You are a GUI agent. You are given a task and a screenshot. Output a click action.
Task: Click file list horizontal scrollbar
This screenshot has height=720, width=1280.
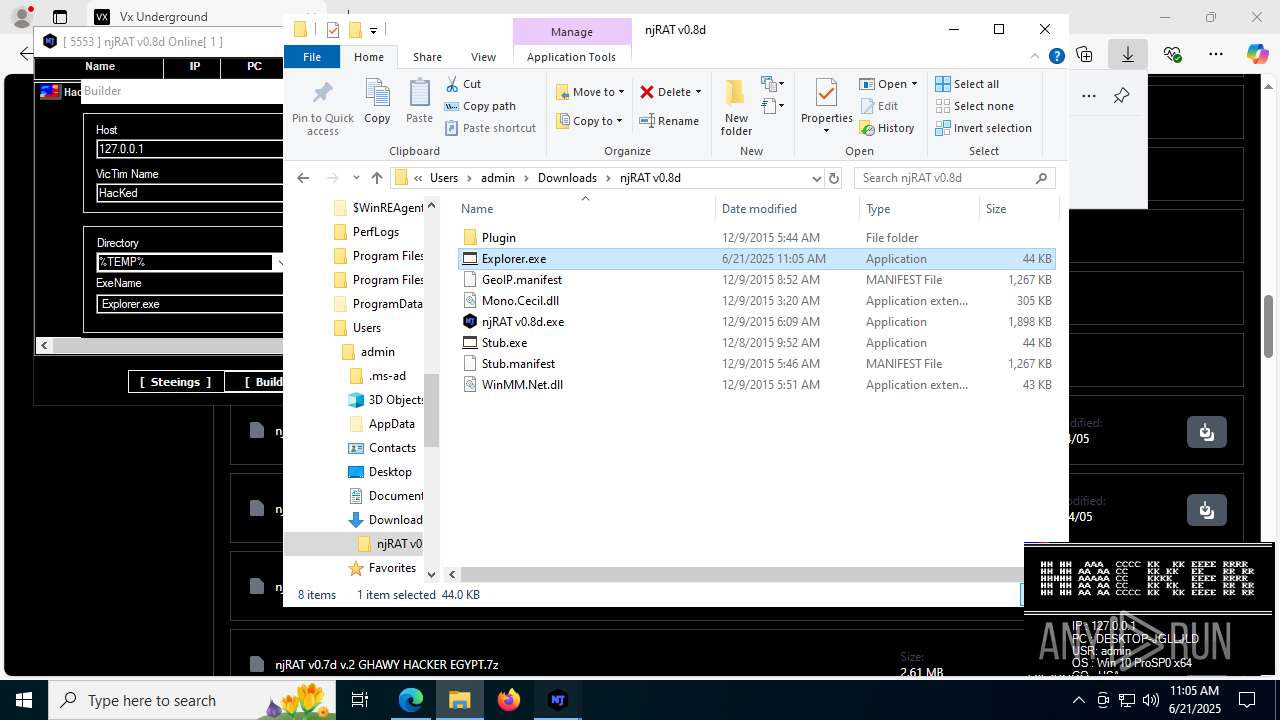(x=740, y=574)
